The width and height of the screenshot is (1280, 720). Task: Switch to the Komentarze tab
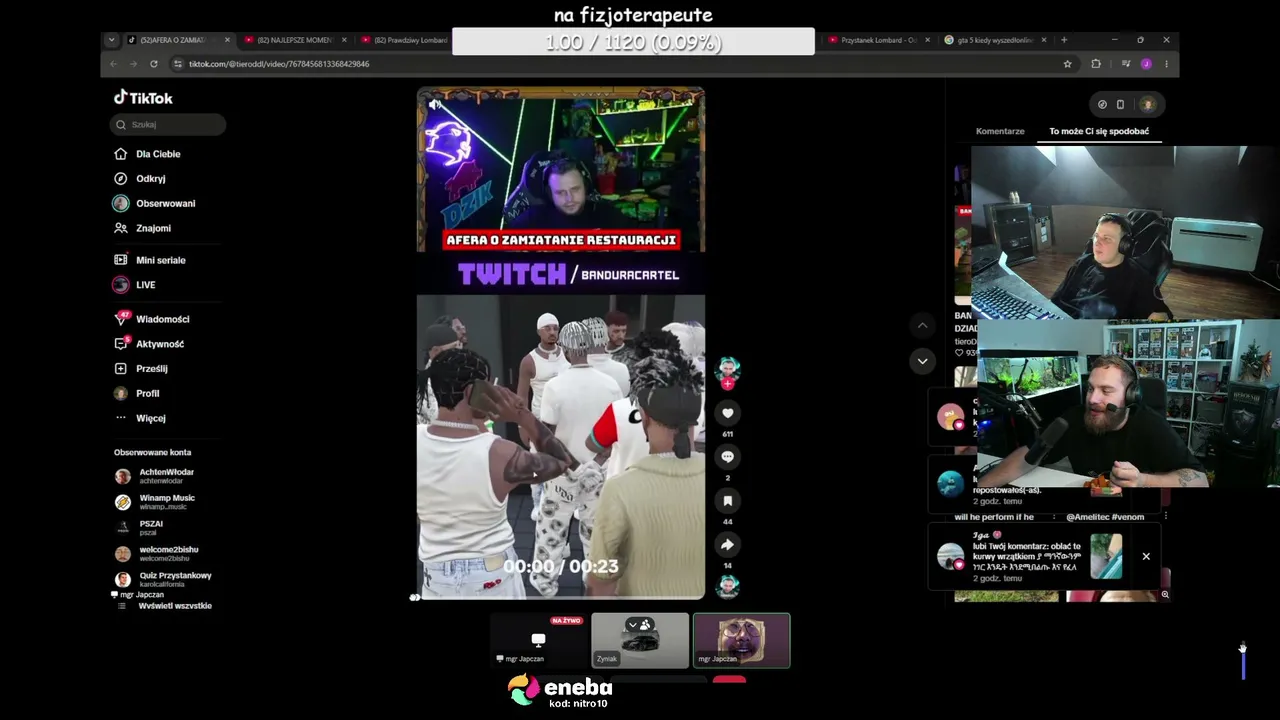tap(1000, 131)
